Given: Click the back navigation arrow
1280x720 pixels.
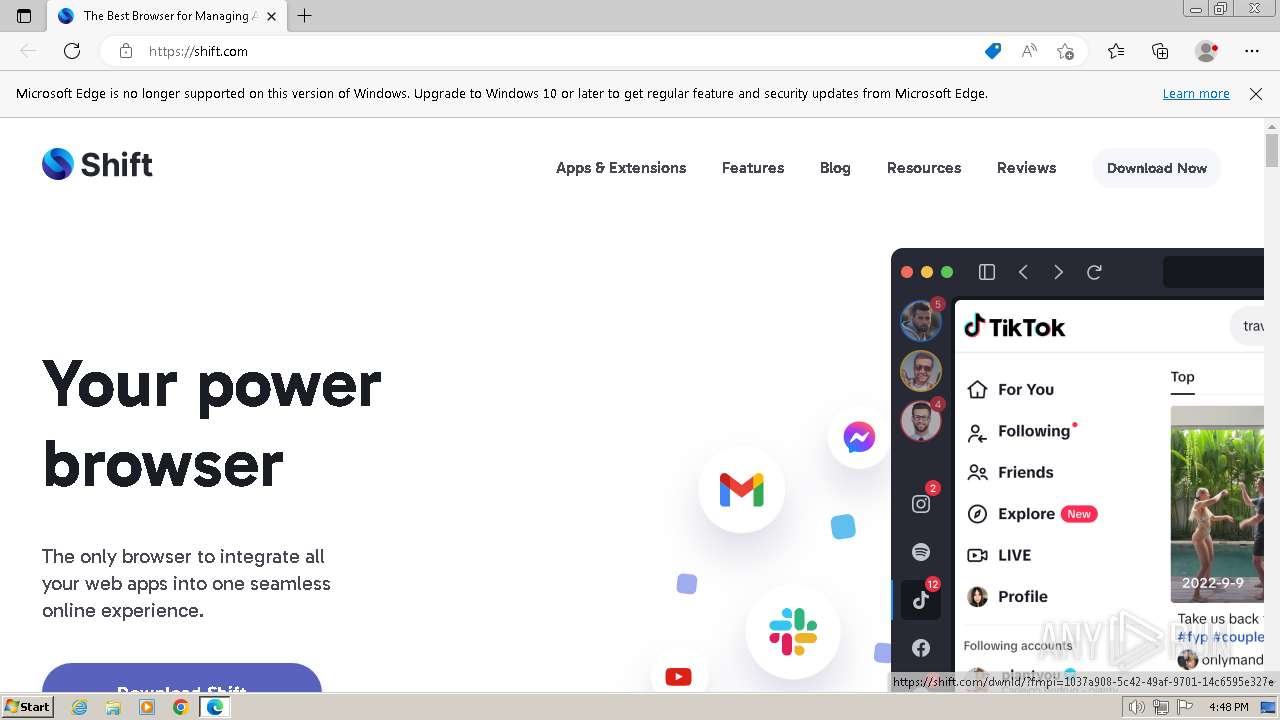Looking at the screenshot, I should [x=28, y=51].
